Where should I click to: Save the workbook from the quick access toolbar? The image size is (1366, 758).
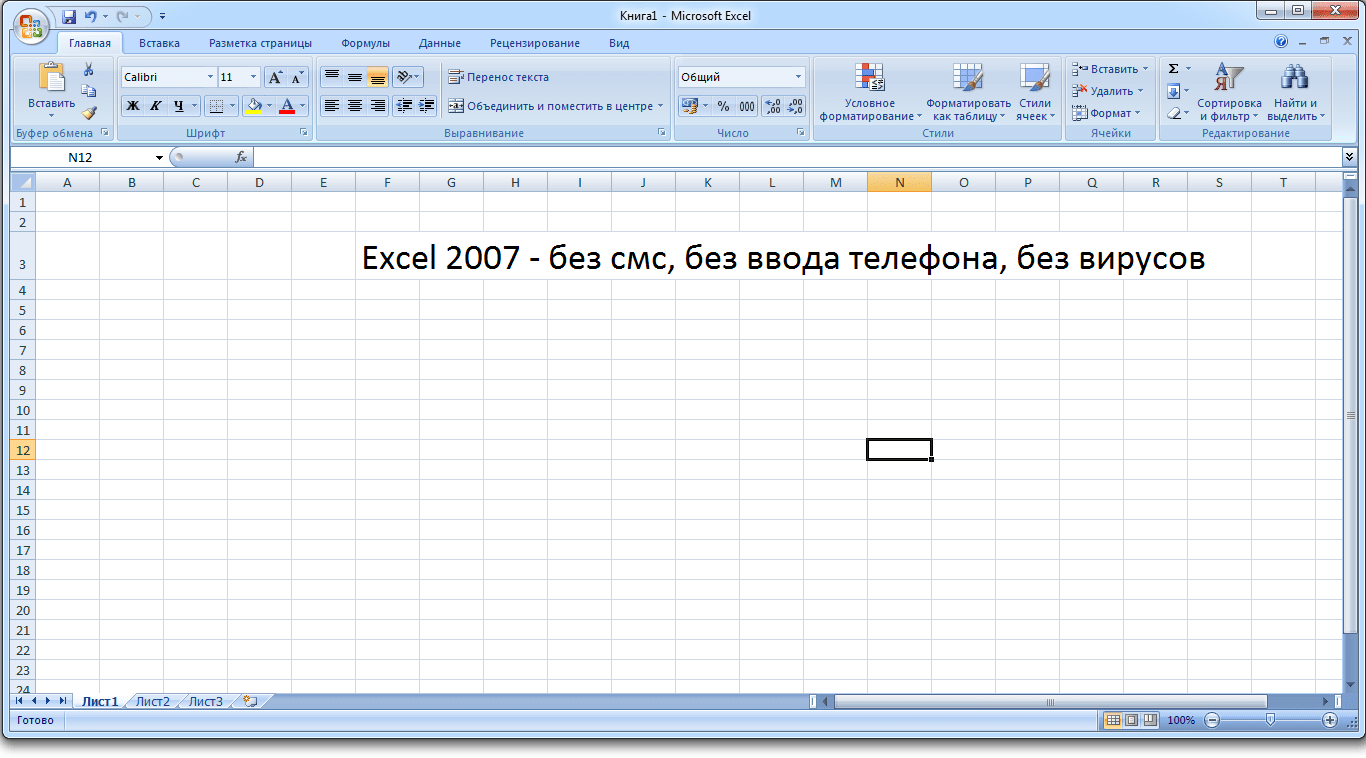[69, 16]
